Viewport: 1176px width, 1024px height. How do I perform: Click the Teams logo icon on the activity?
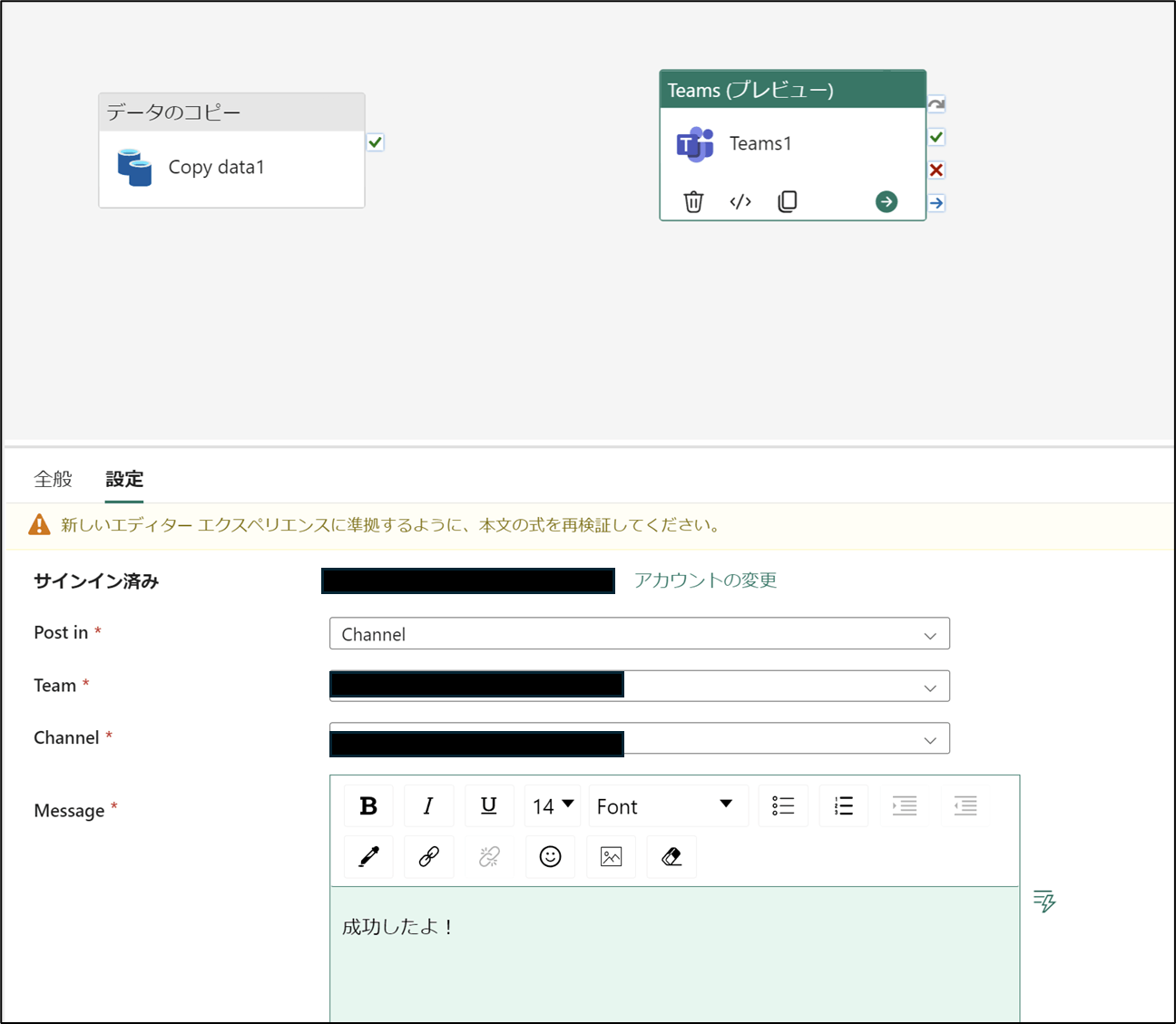[x=695, y=144]
